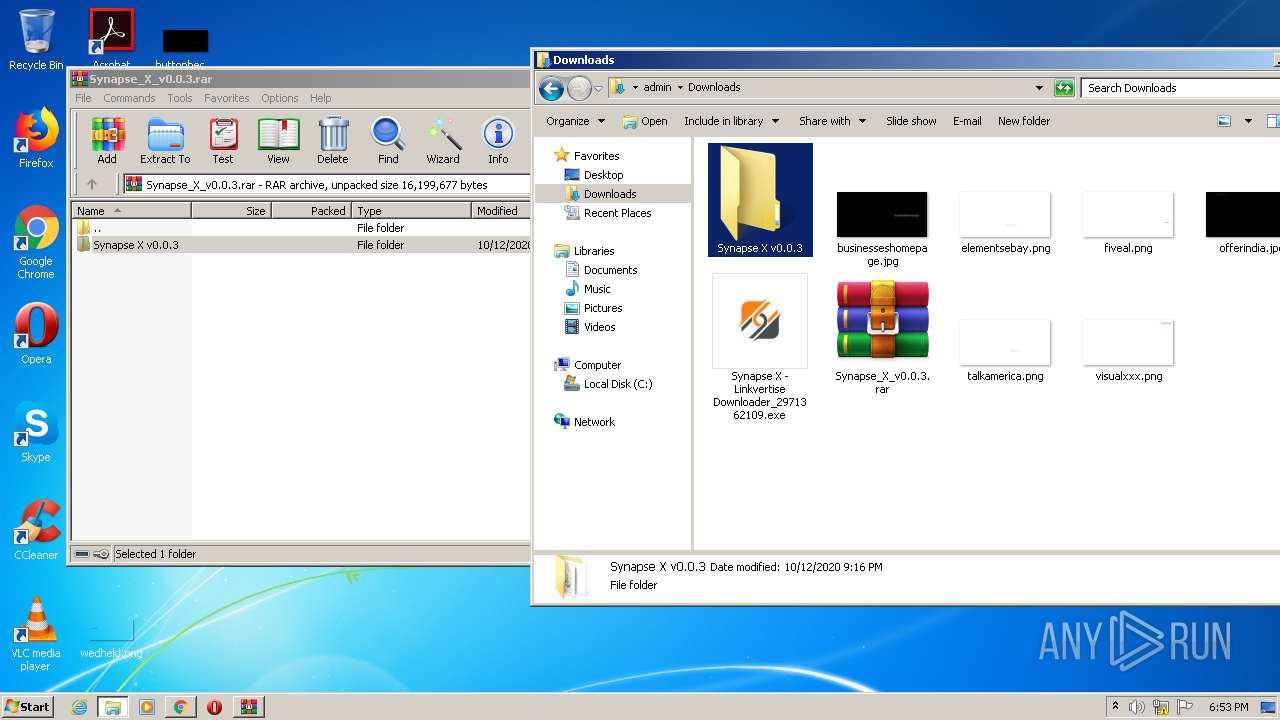Open the Commands menu in WinRAR
Viewport: 1280px width, 720px height.
point(129,98)
